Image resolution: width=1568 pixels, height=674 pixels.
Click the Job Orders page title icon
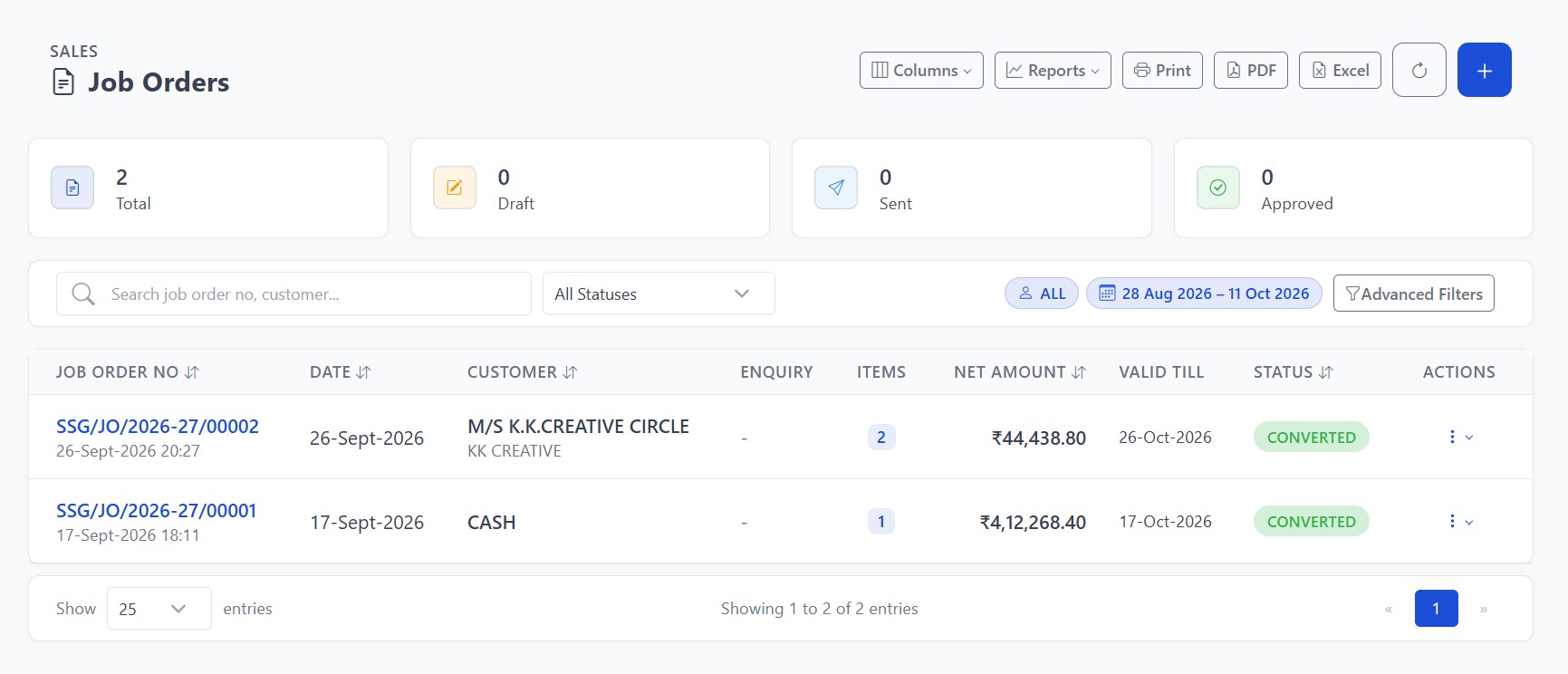[63, 82]
